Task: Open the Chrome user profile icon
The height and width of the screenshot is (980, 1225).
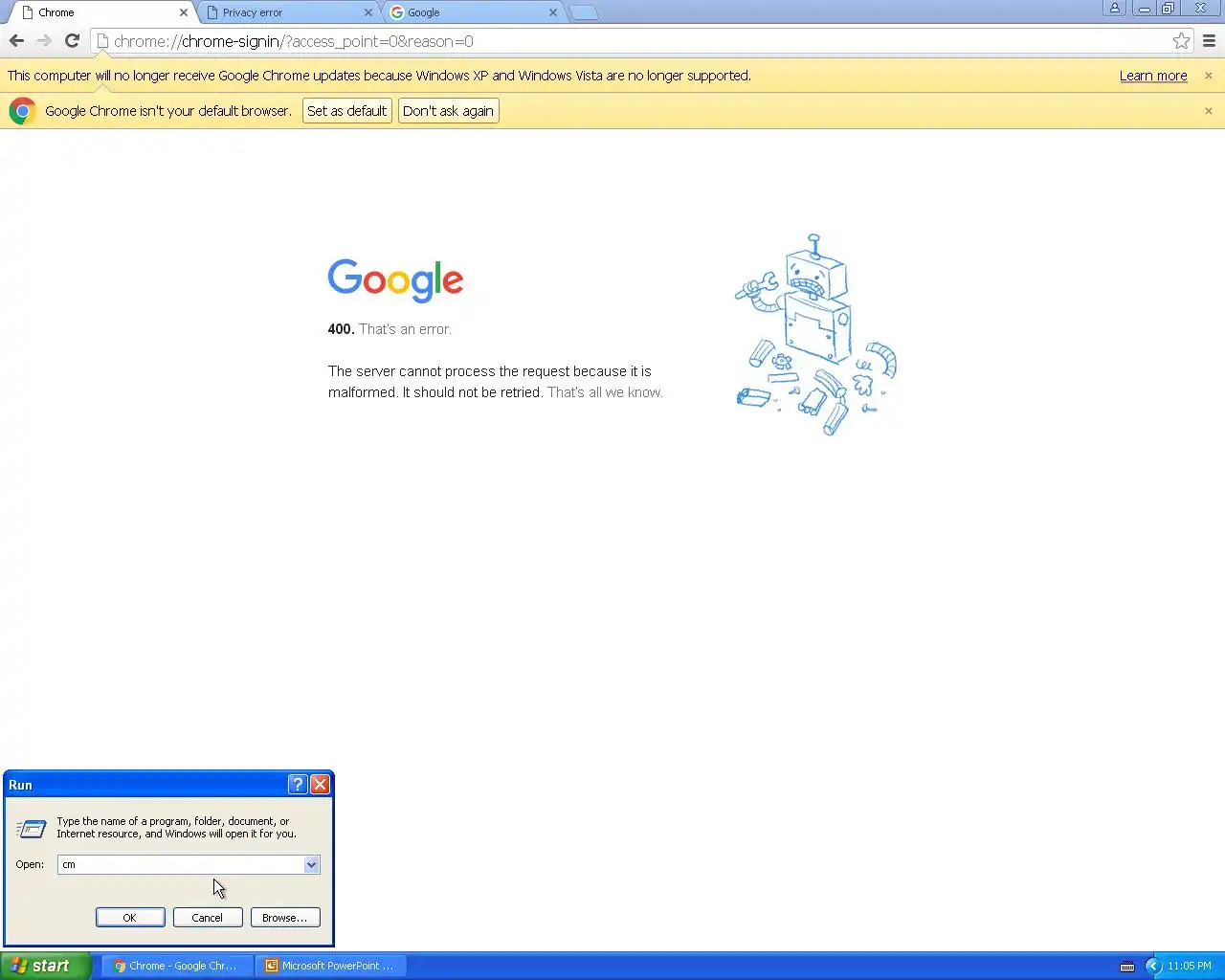Action: coord(1114,8)
